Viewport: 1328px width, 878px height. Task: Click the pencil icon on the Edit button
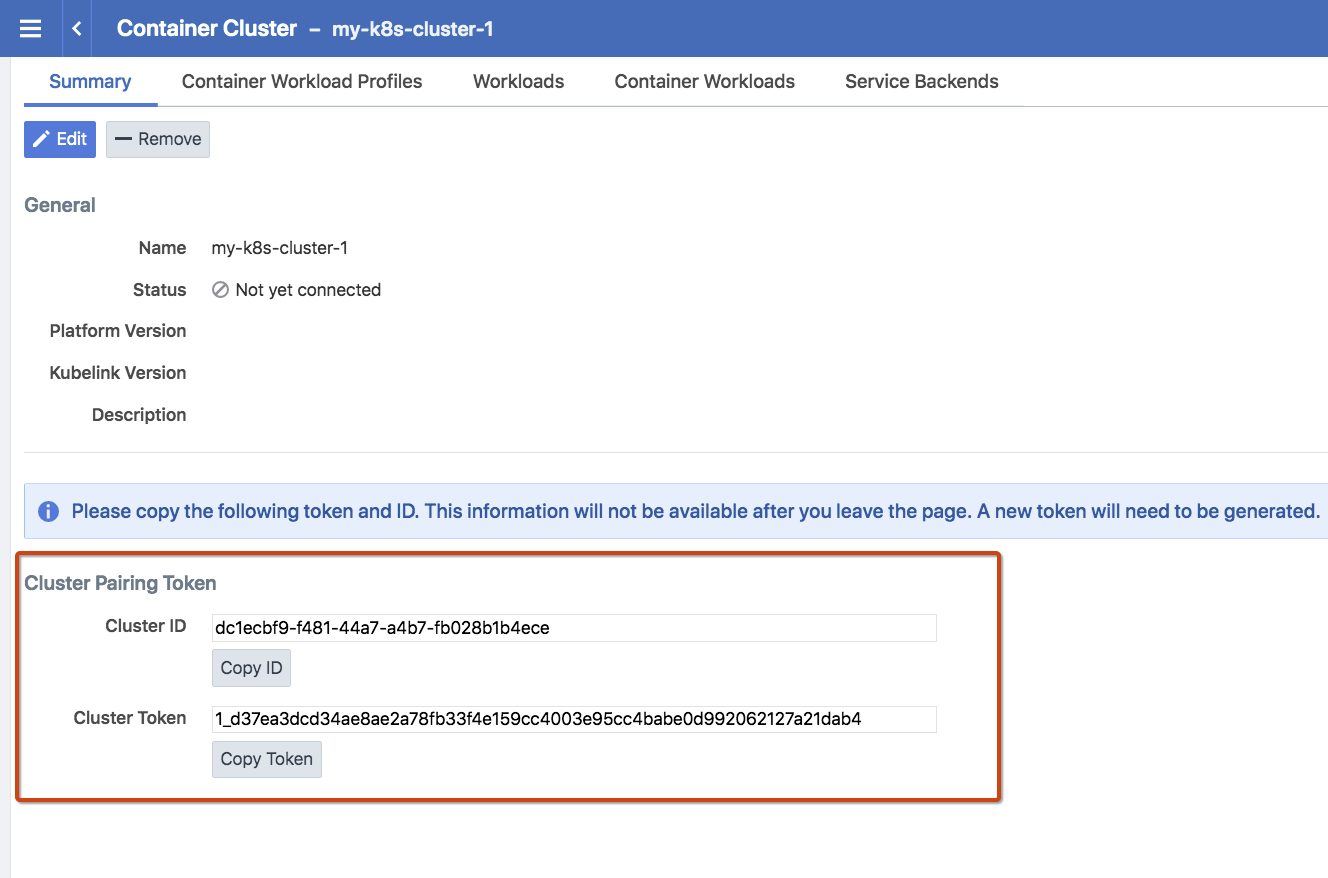(41, 139)
